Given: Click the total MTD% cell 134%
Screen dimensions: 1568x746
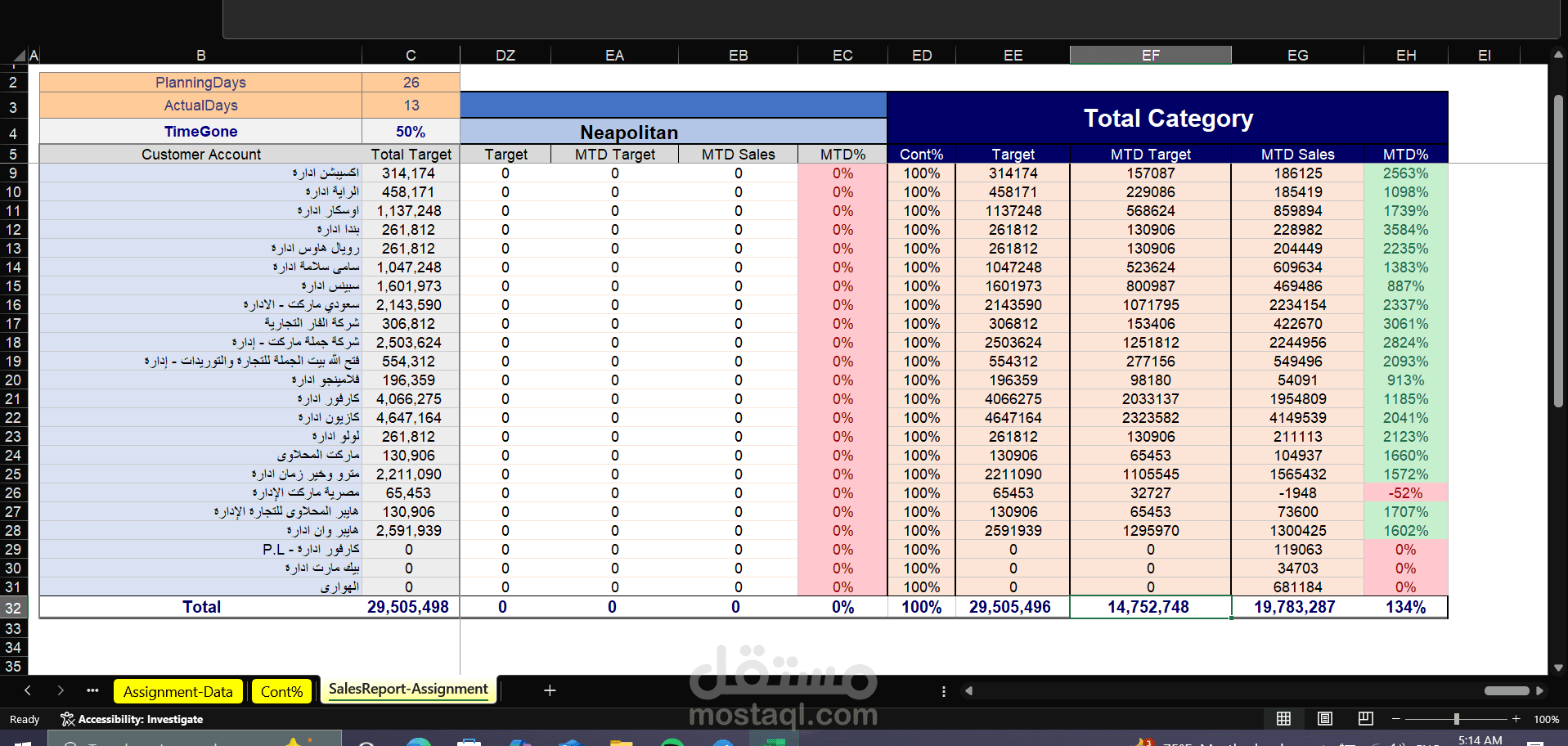Looking at the screenshot, I should pyautogui.click(x=1406, y=607).
